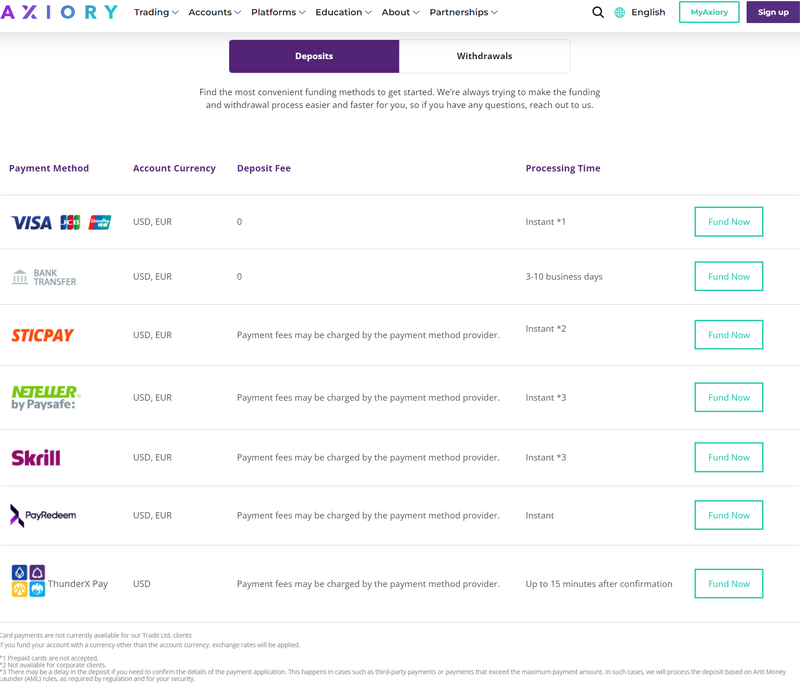Click the STICPAY logo
The width and height of the screenshot is (800, 689).
(43, 335)
